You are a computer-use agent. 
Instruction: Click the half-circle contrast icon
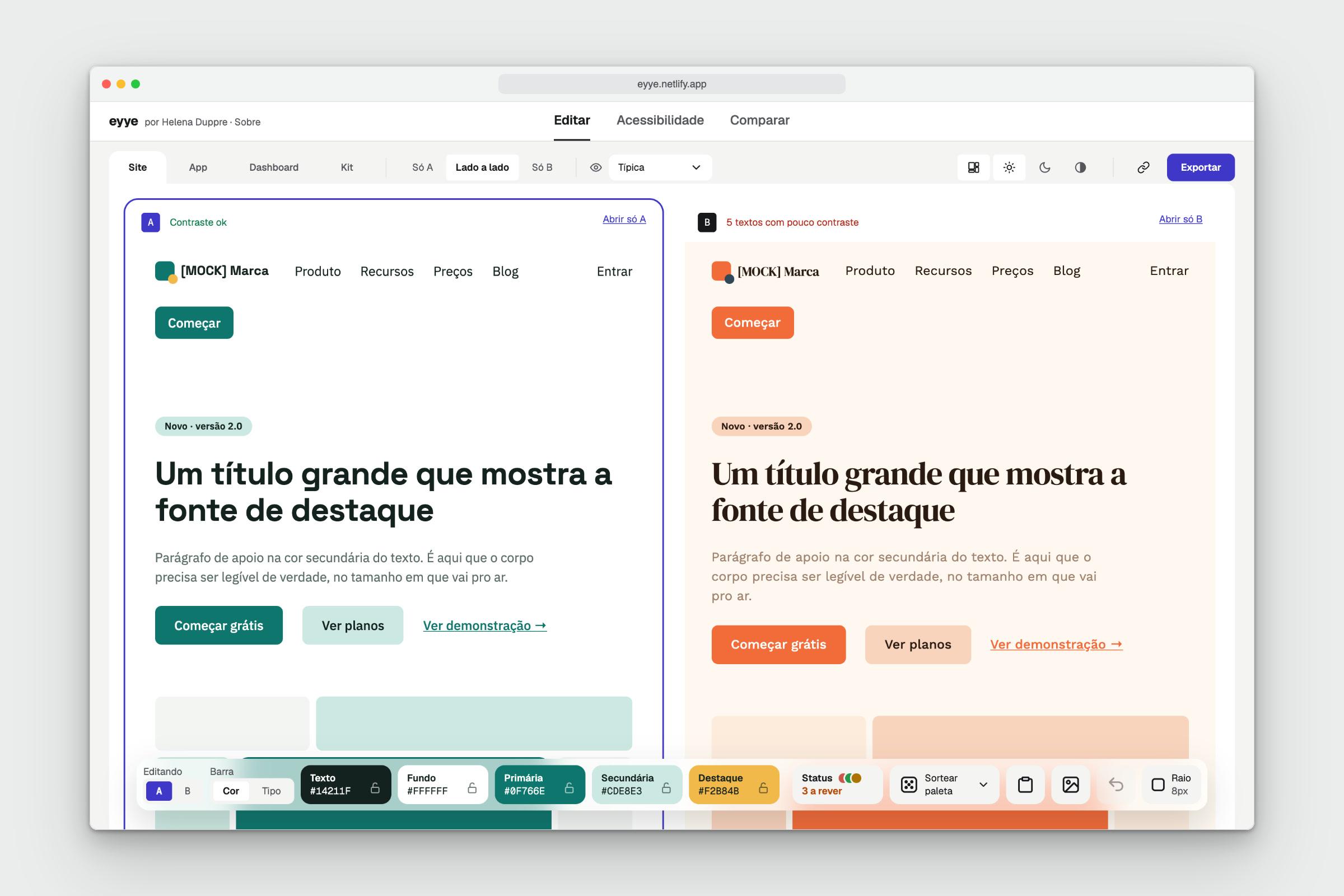[x=1080, y=167]
